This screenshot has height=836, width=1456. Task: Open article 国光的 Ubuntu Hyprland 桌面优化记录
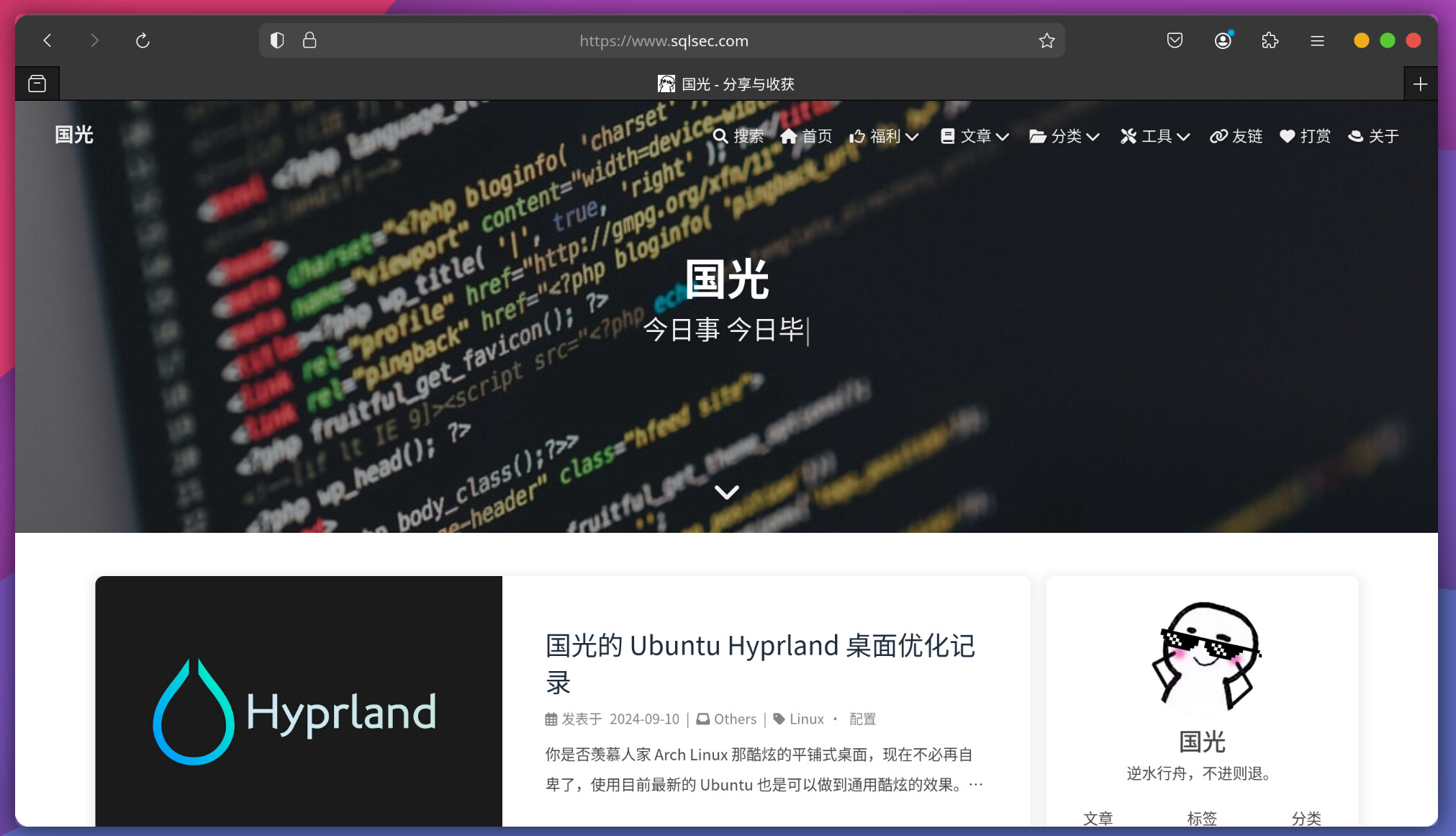pyautogui.click(x=760, y=663)
